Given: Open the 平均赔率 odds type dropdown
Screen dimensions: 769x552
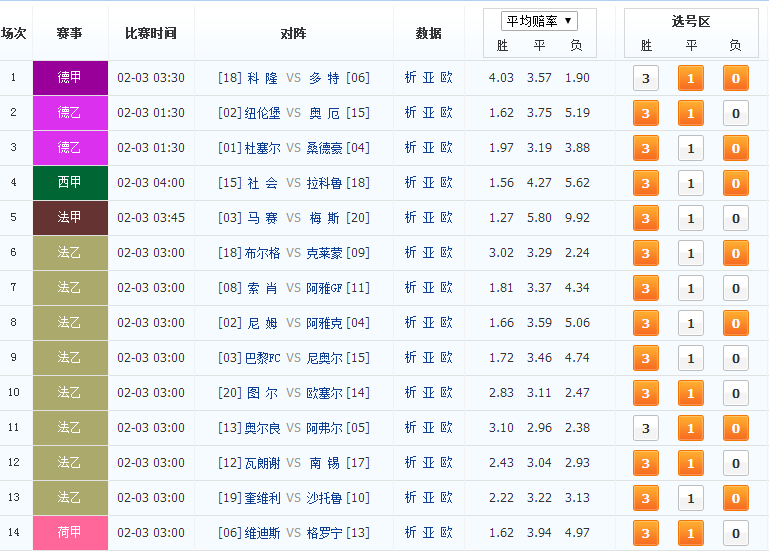Looking at the screenshot, I should [x=539, y=21].
